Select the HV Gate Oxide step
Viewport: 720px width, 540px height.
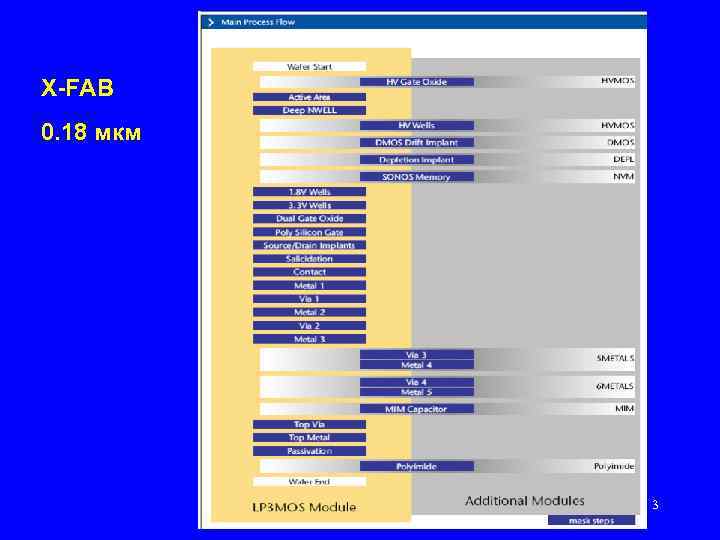pos(416,82)
